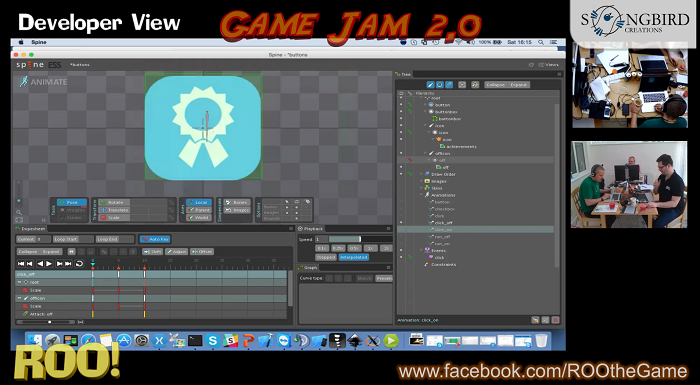Screen dimensions: 700x385
Task: Activate the Rotate transform tool
Action: (x=114, y=202)
